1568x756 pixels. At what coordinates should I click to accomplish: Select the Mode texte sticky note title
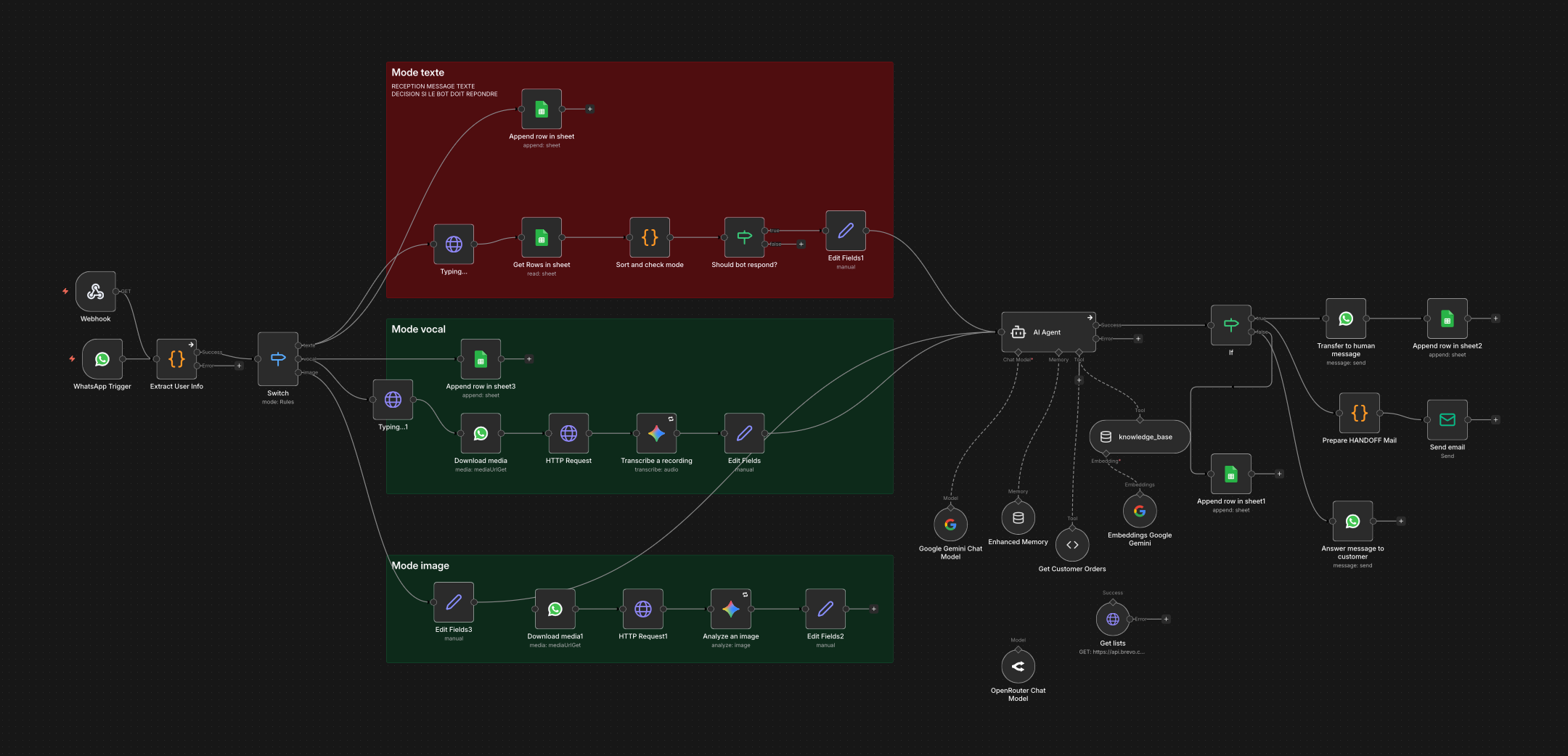(418, 73)
